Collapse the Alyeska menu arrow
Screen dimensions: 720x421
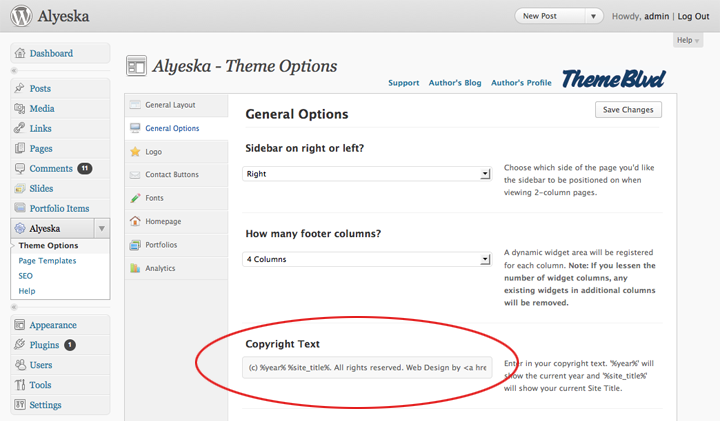tap(102, 228)
